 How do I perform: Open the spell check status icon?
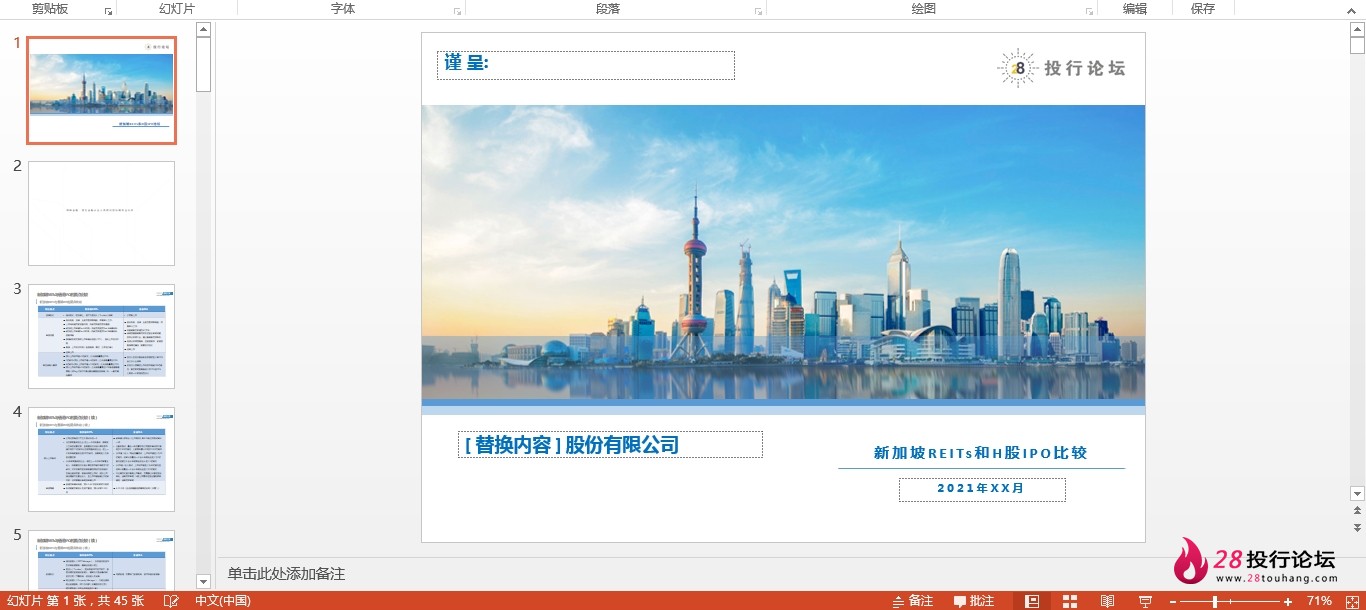pos(171,601)
